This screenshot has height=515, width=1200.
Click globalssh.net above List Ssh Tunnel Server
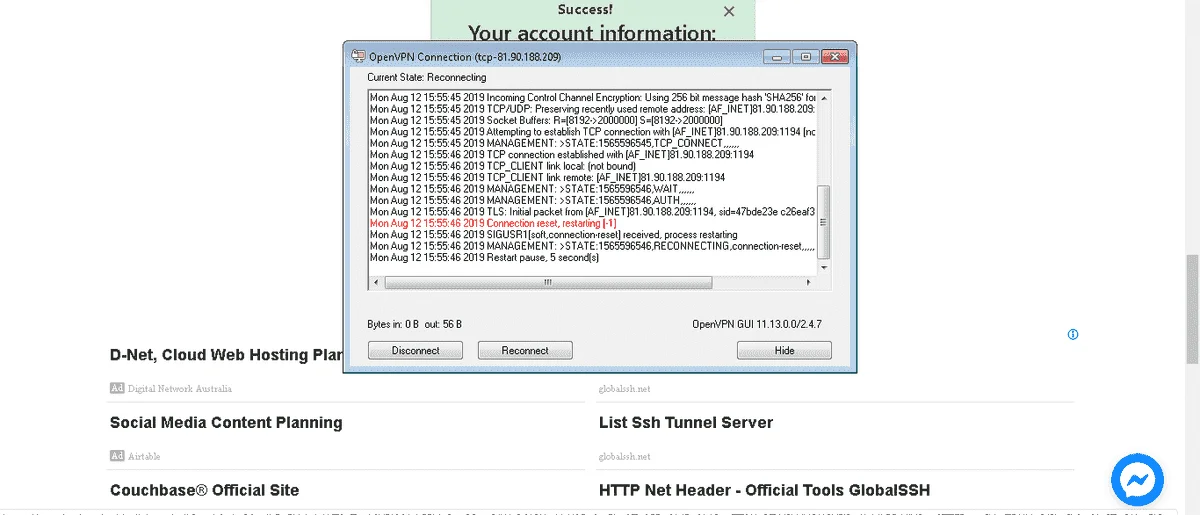(x=624, y=388)
